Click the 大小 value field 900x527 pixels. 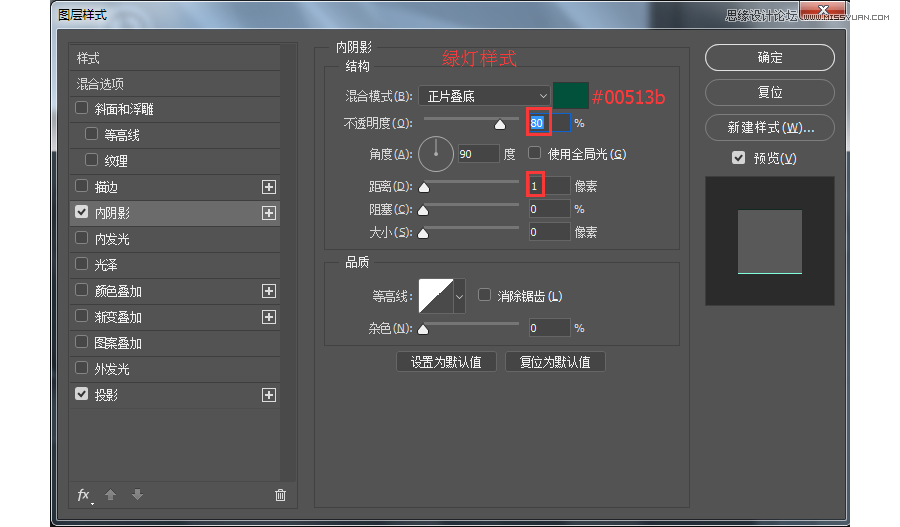tap(549, 232)
